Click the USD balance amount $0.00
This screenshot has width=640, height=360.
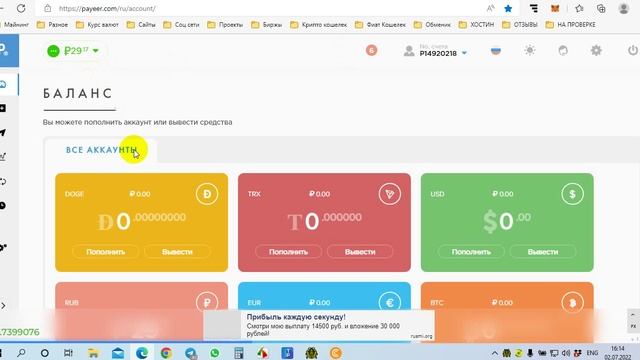pyautogui.click(x=507, y=221)
